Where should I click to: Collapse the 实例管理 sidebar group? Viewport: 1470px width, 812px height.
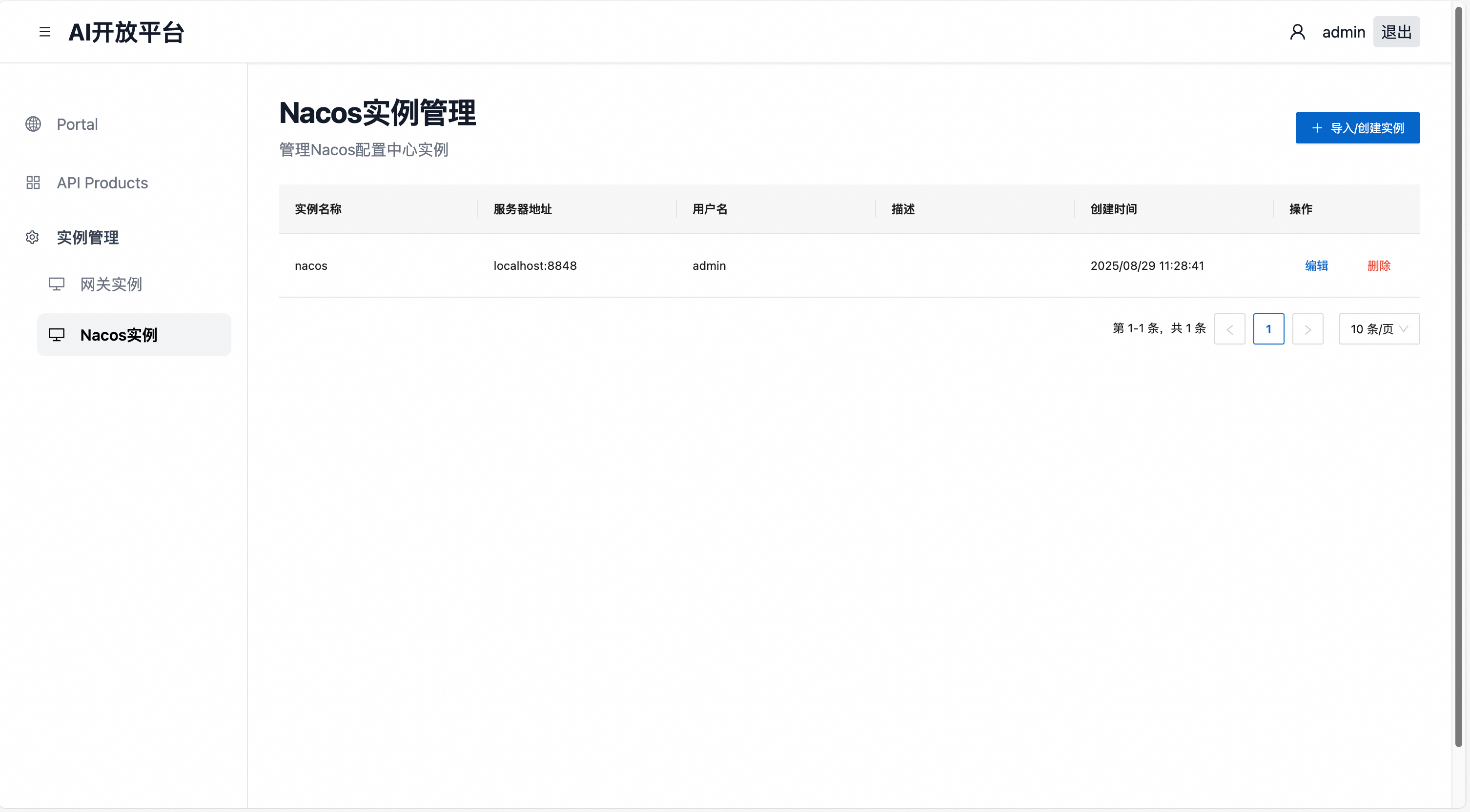pyautogui.click(x=87, y=237)
